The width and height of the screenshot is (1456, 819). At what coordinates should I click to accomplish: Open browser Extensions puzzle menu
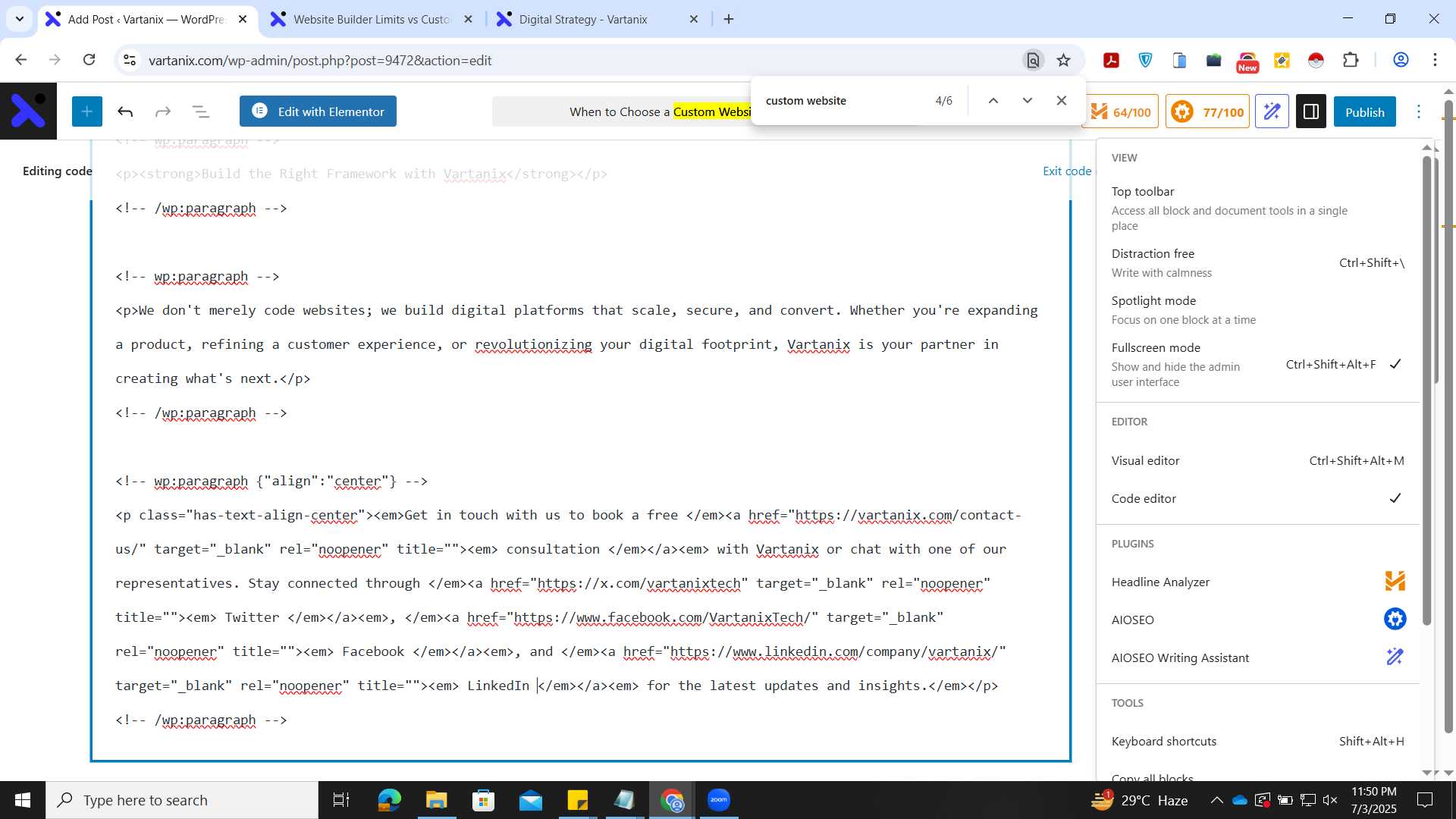(x=1351, y=60)
